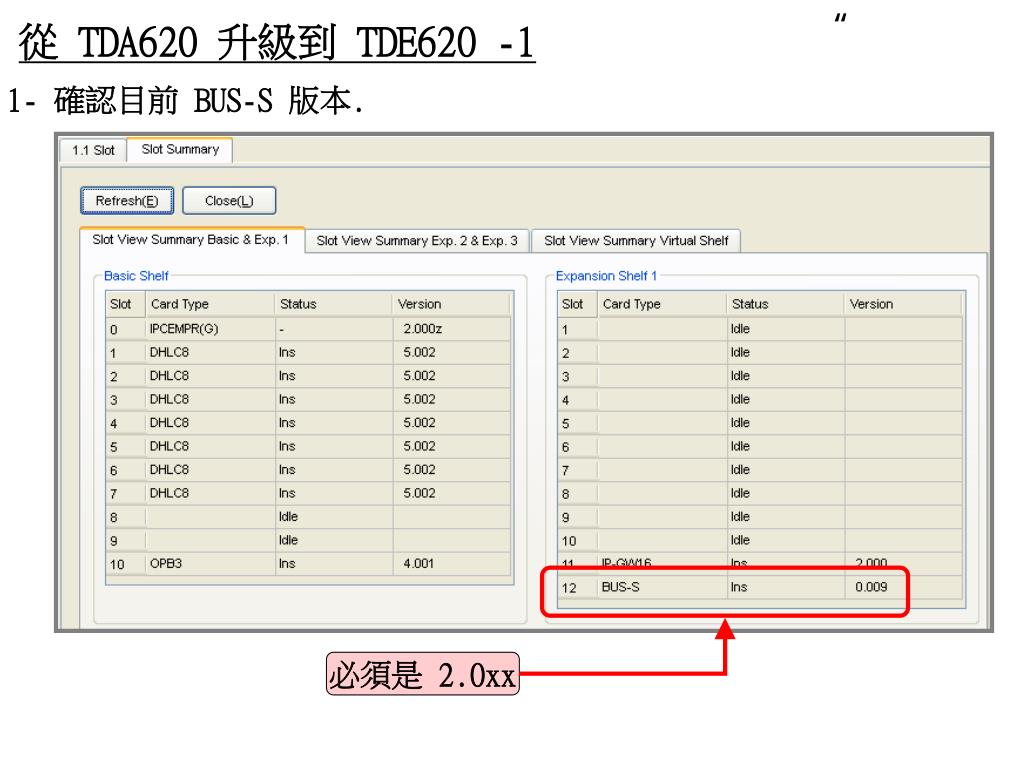Click Expansion Shelf 1 Version column header
1024x768 pixels.
pyautogui.click(x=871, y=304)
